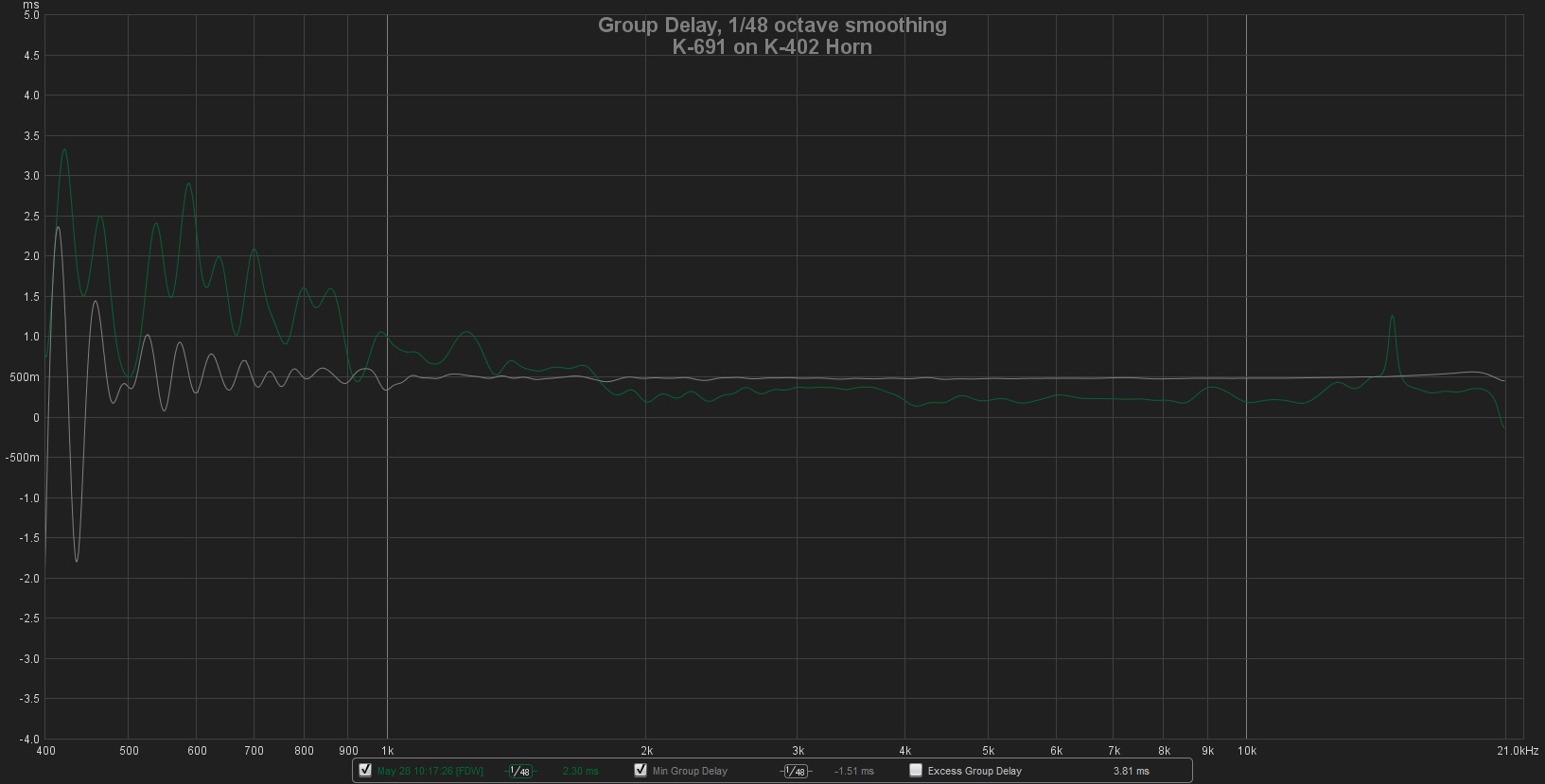
Task: Click the 2.30 ms legend value
Action: tap(580, 771)
